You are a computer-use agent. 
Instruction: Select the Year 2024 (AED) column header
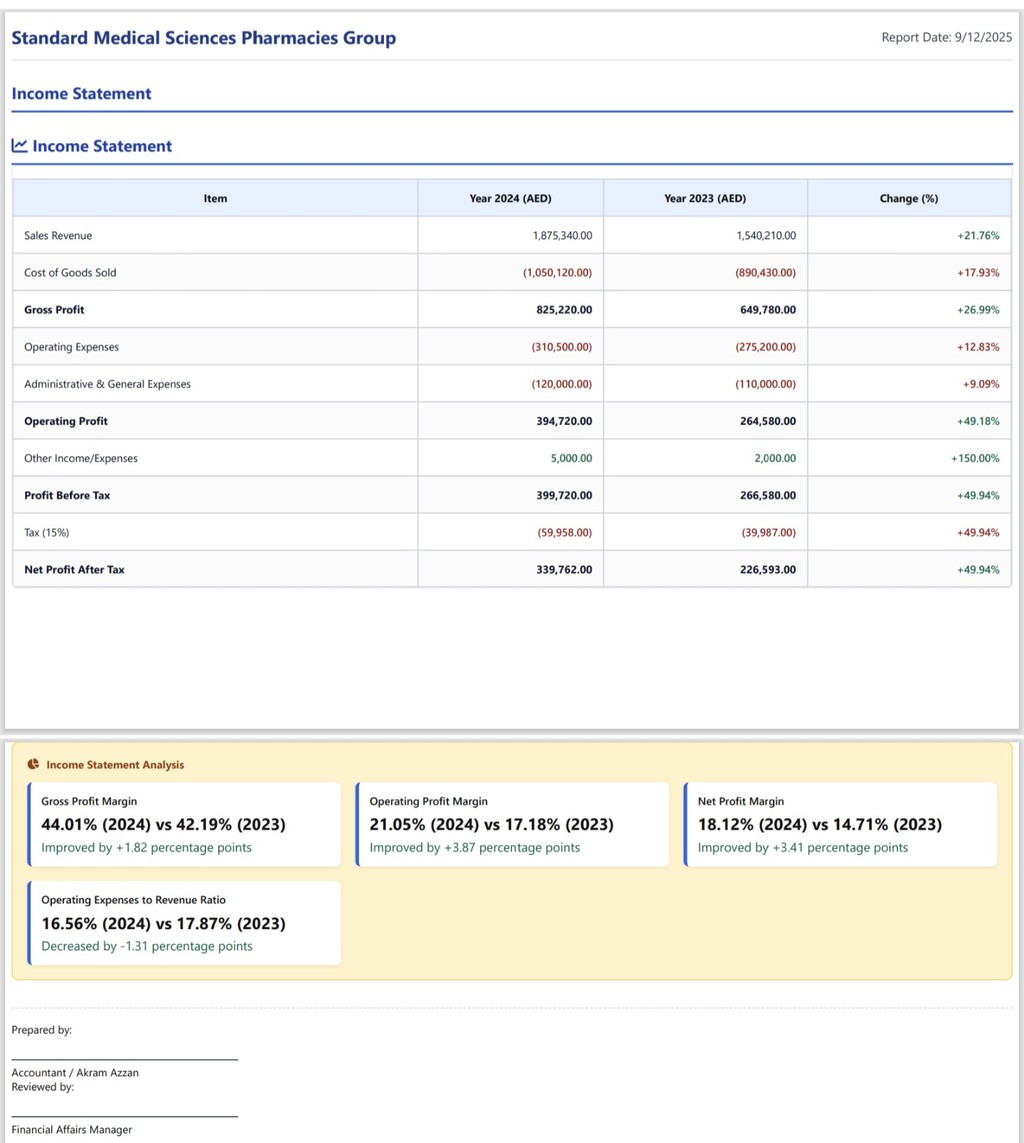(x=510, y=198)
